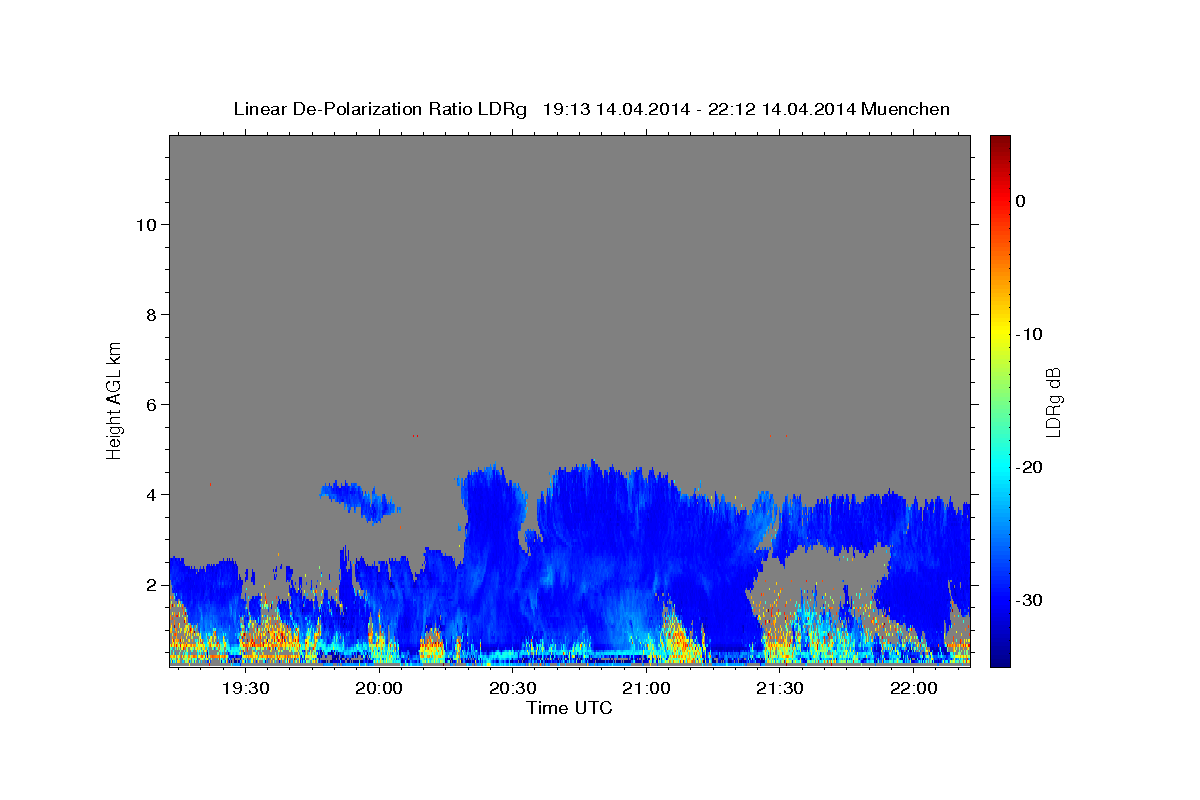The width and height of the screenshot is (1200, 800).
Task: Click the plot title 'Linear De-Polarization Ratio LDRg'
Action: [379, 109]
